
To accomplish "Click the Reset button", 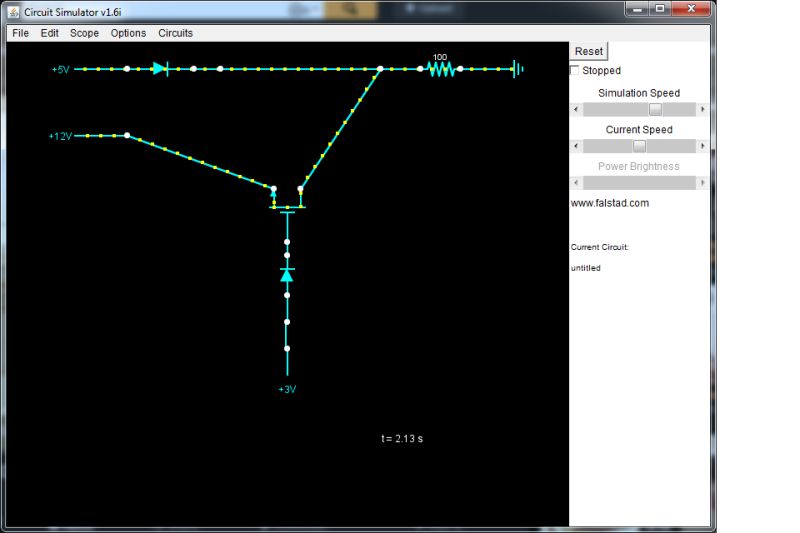I will point(589,51).
